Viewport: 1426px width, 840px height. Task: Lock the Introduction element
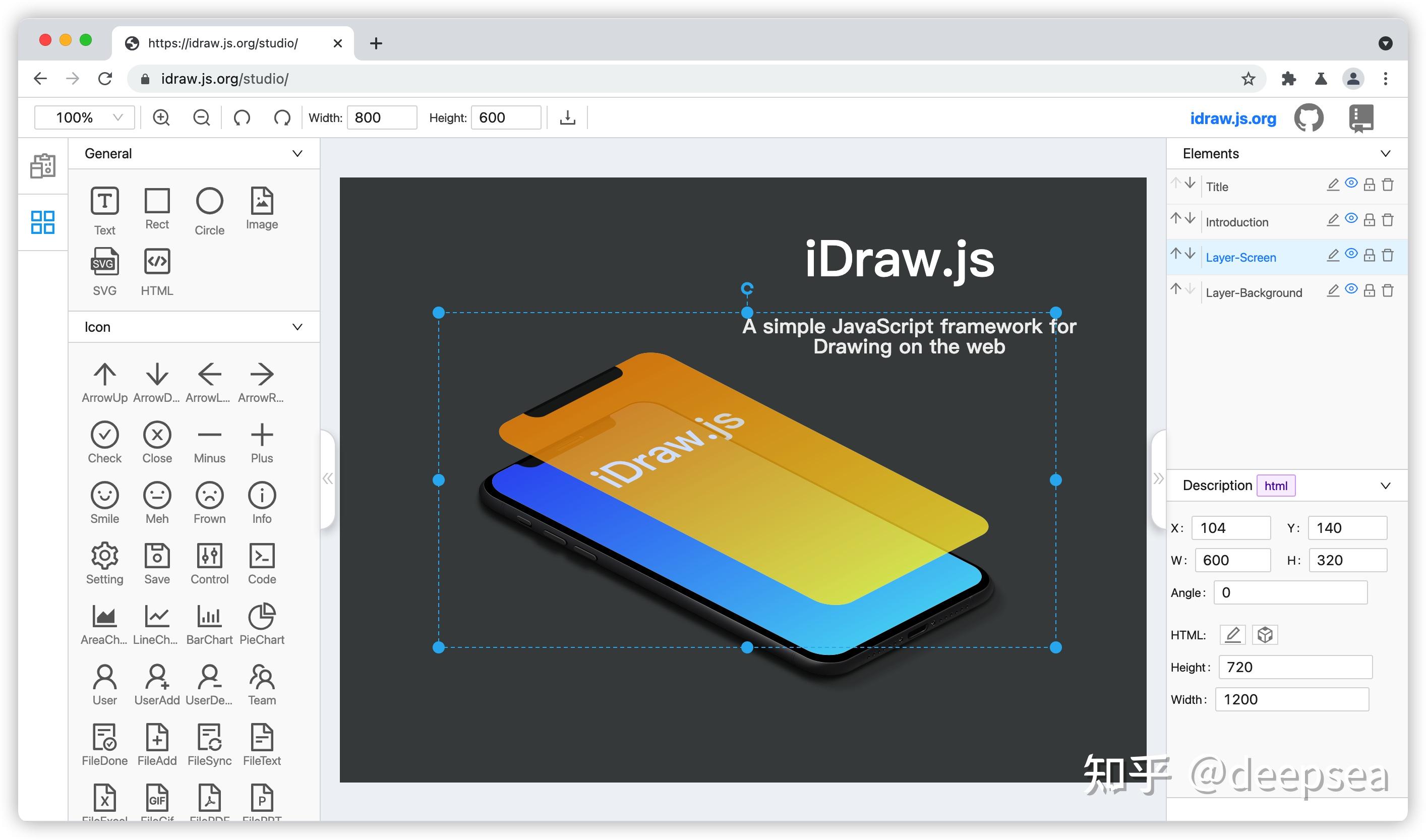[x=1369, y=220]
